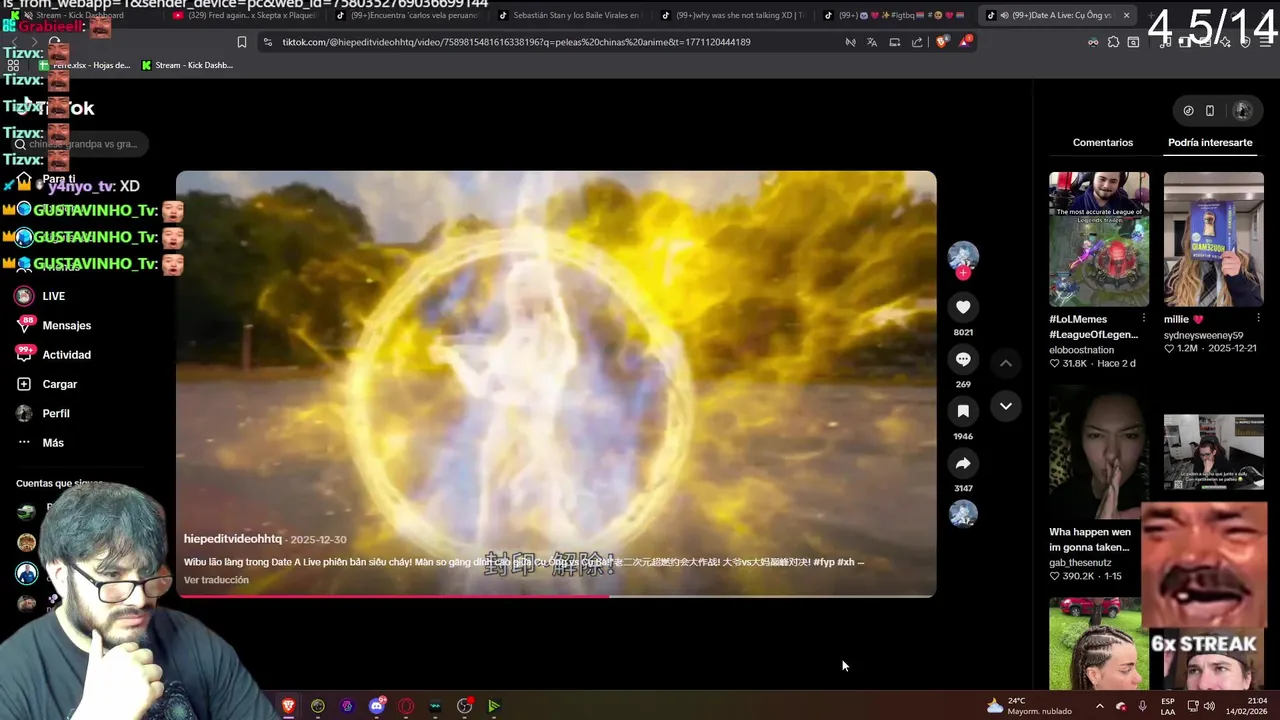Open the volume control in system tray
The image size is (1280, 720).
click(1208, 706)
